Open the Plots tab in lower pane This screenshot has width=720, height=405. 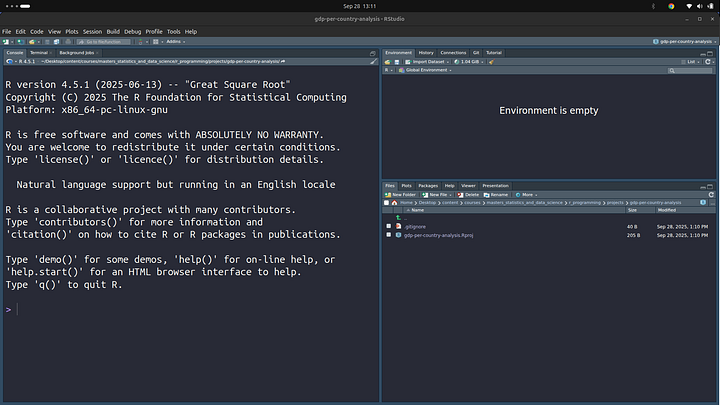[406, 186]
